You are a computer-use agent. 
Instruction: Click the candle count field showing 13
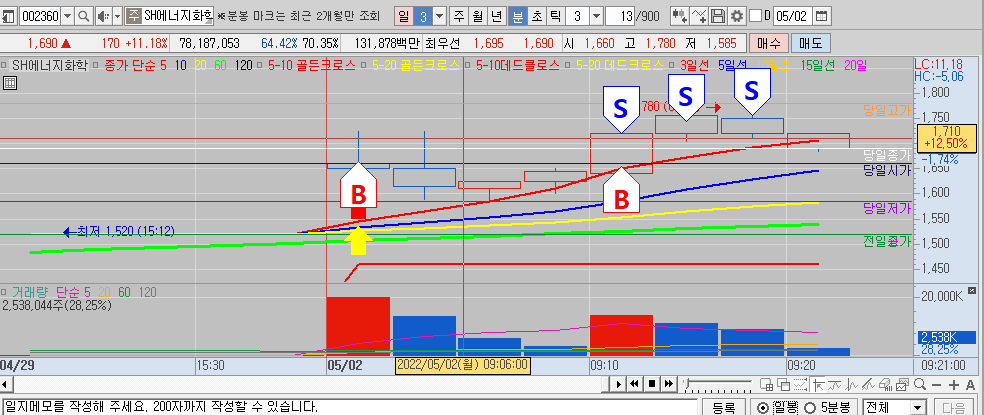(x=621, y=16)
